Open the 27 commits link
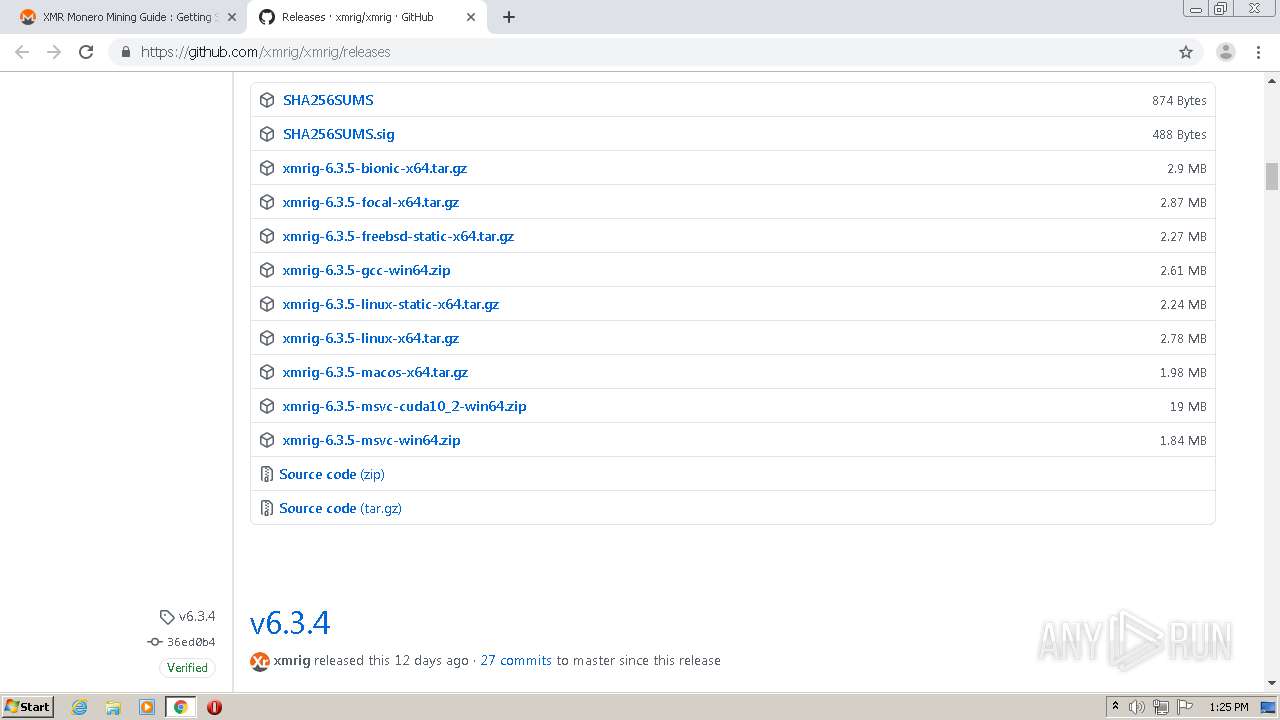Viewport: 1280px width, 720px height. coord(516,661)
